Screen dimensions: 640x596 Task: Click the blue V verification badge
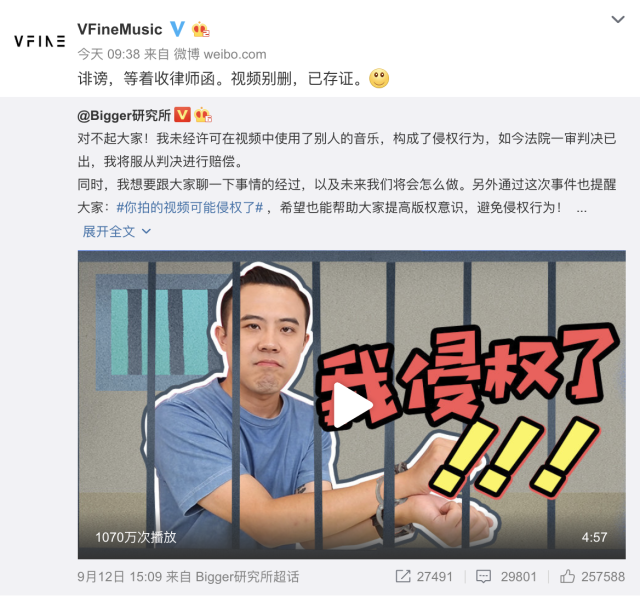177,29
